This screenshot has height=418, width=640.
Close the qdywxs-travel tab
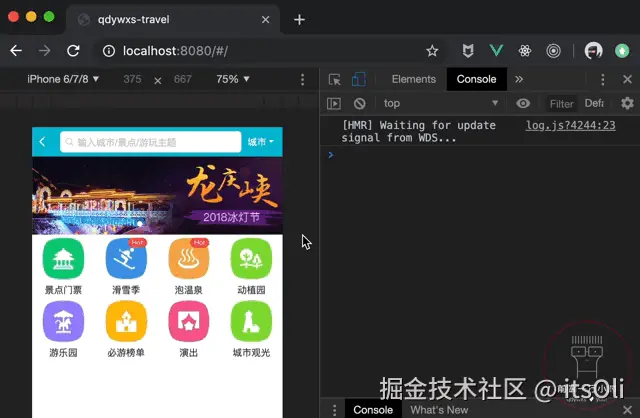pos(265,20)
